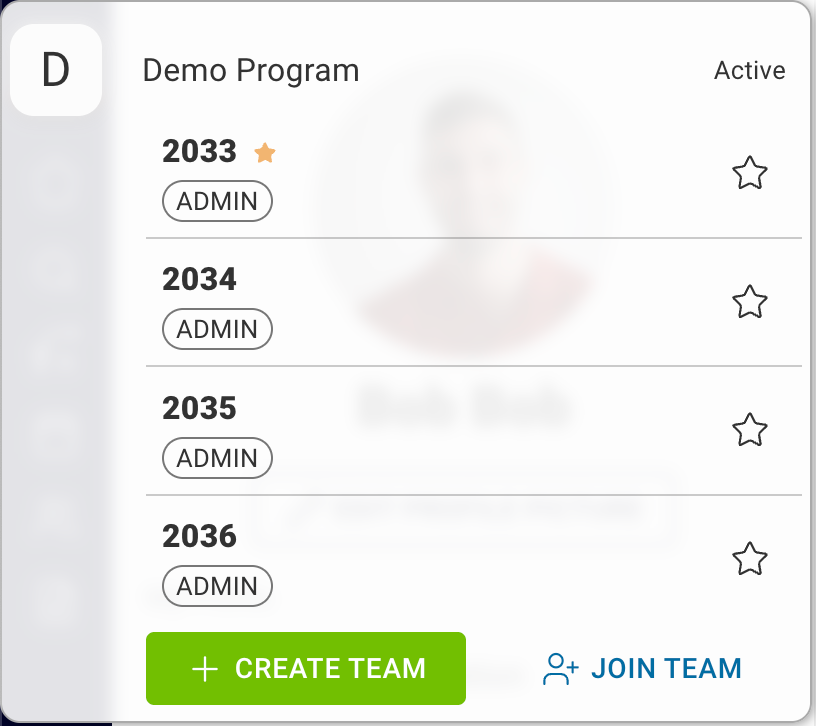816x726 pixels.
Task: Click the orange star beside 2033
Action: pos(265,152)
